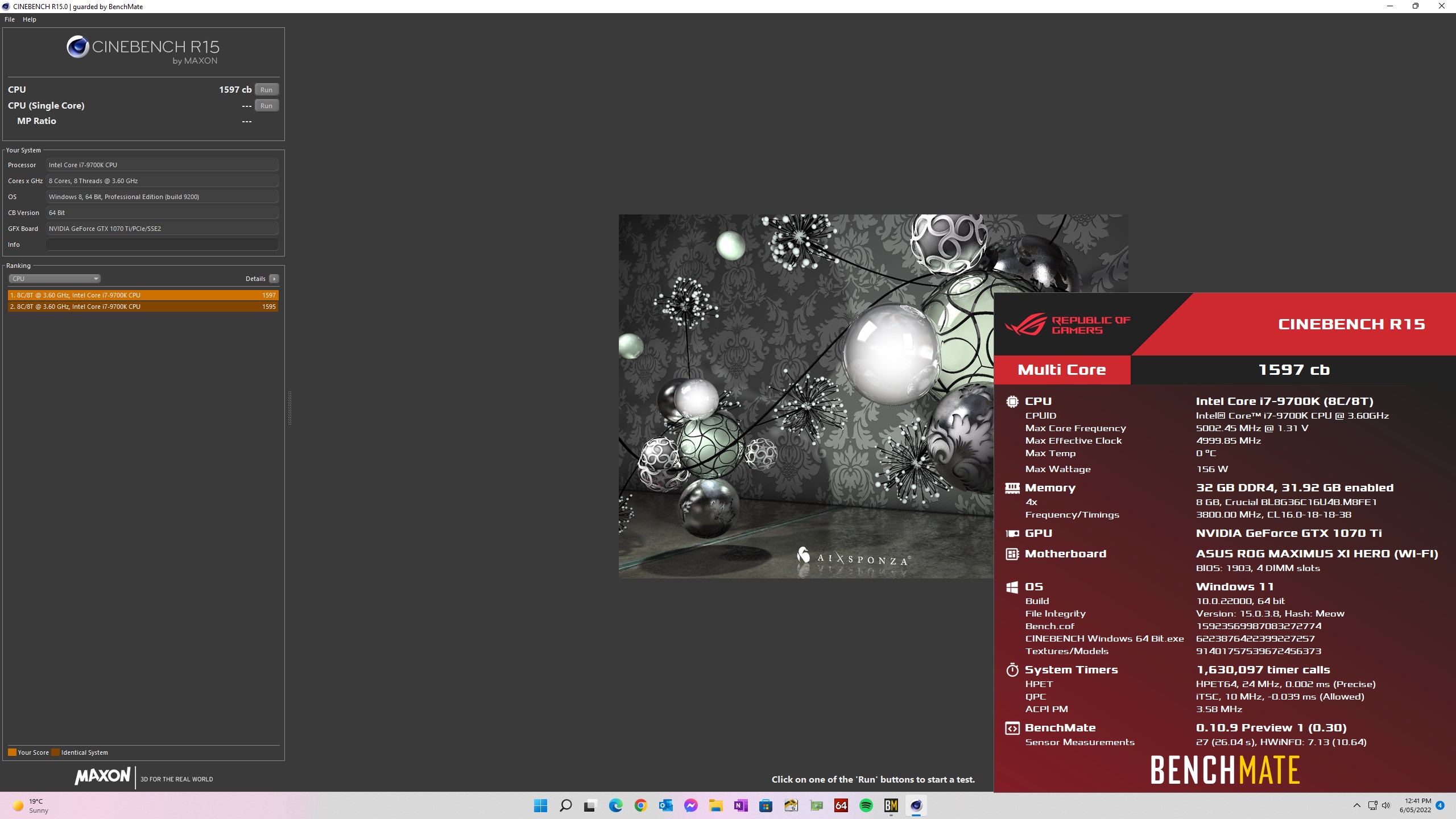Screen dimensions: 1456x819
Task: Open the File menu
Action: point(10,19)
